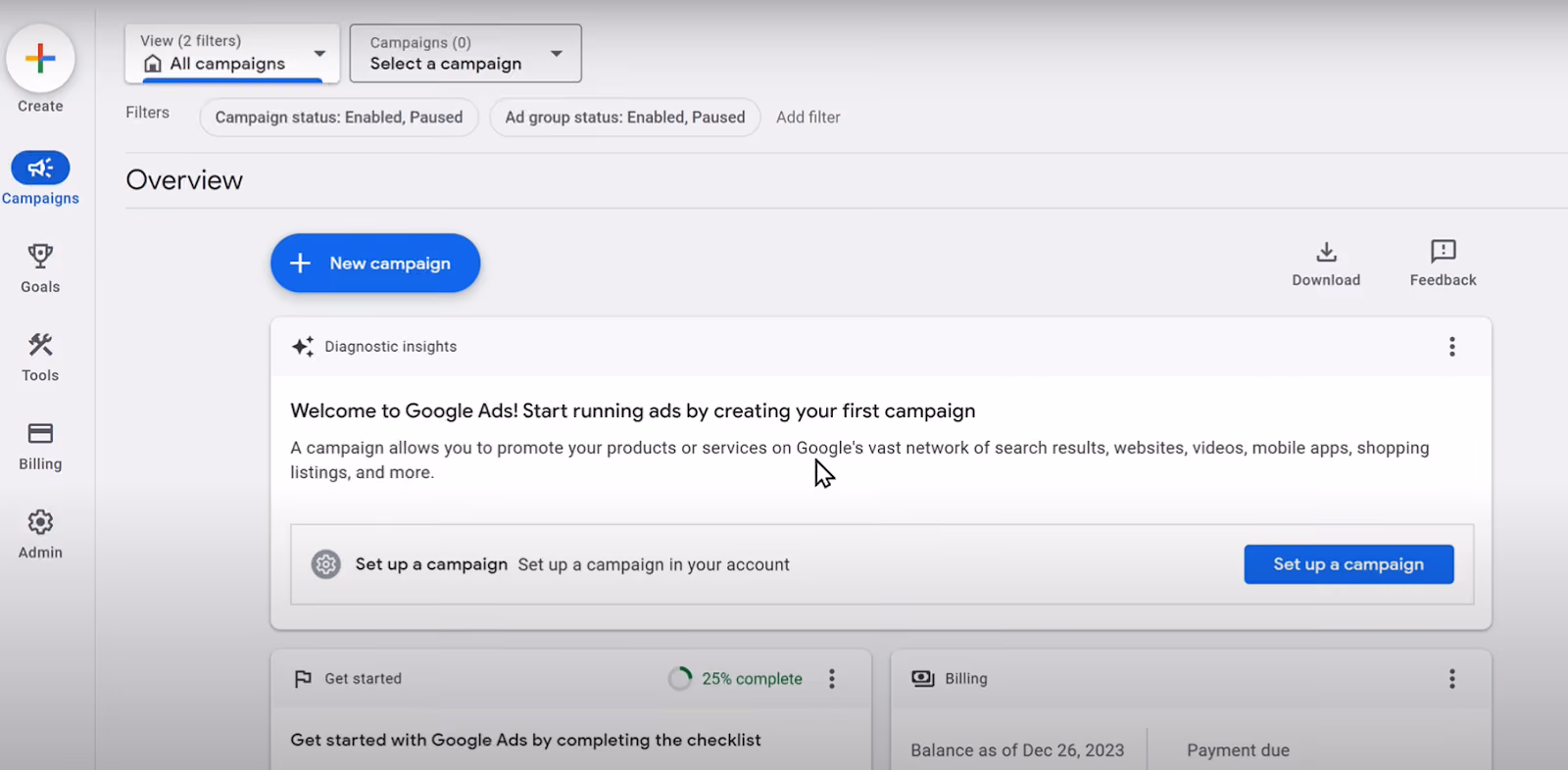Click the Payment due label

pyautogui.click(x=1238, y=750)
